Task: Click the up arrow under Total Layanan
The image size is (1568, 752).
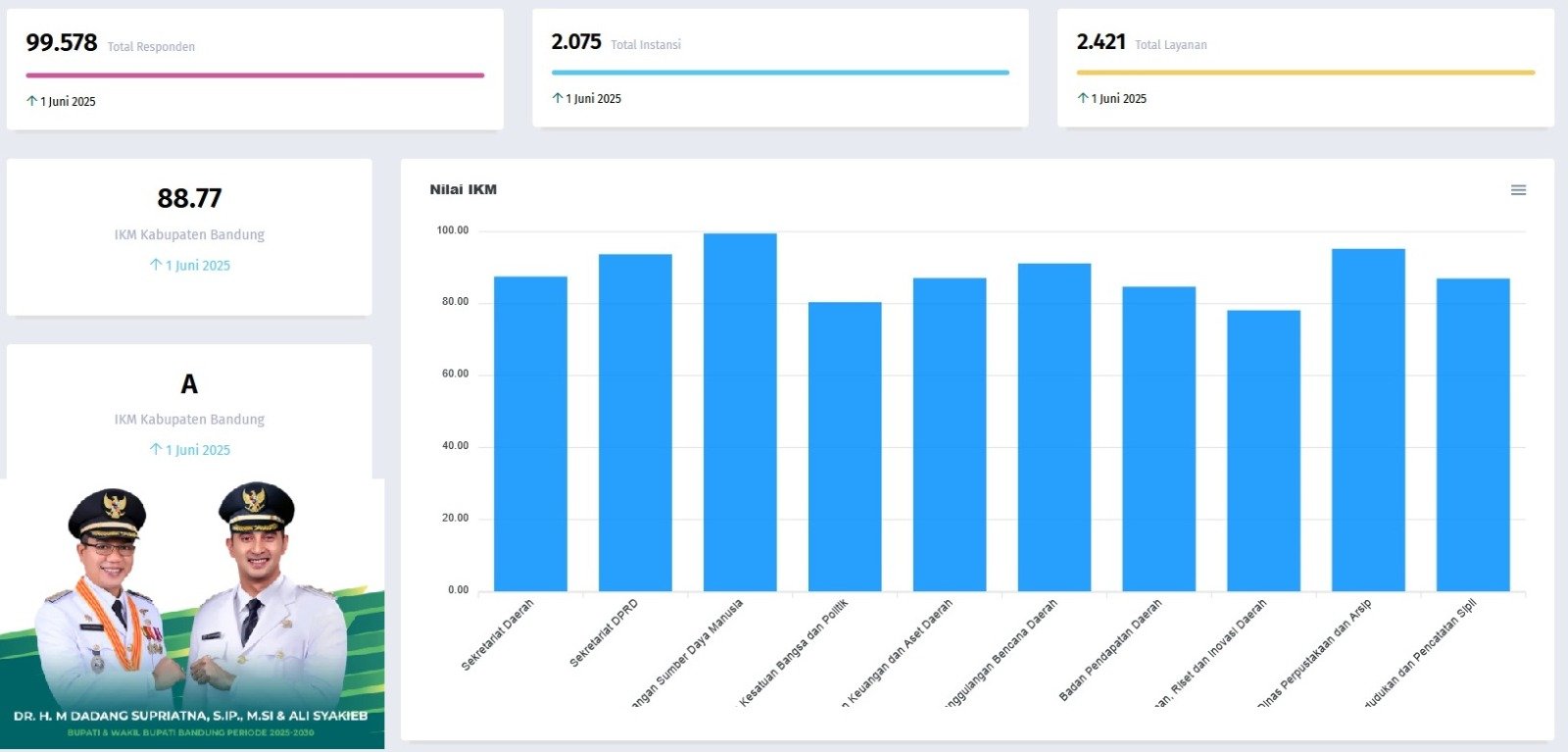Action: (1083, 98)
